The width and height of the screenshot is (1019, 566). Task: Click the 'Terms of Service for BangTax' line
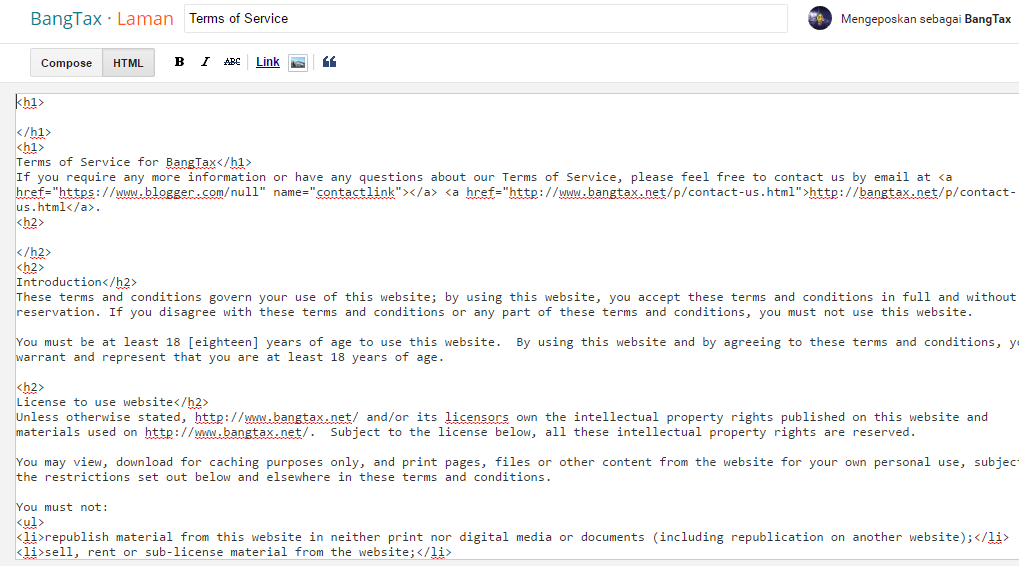[x=134, y=162]
